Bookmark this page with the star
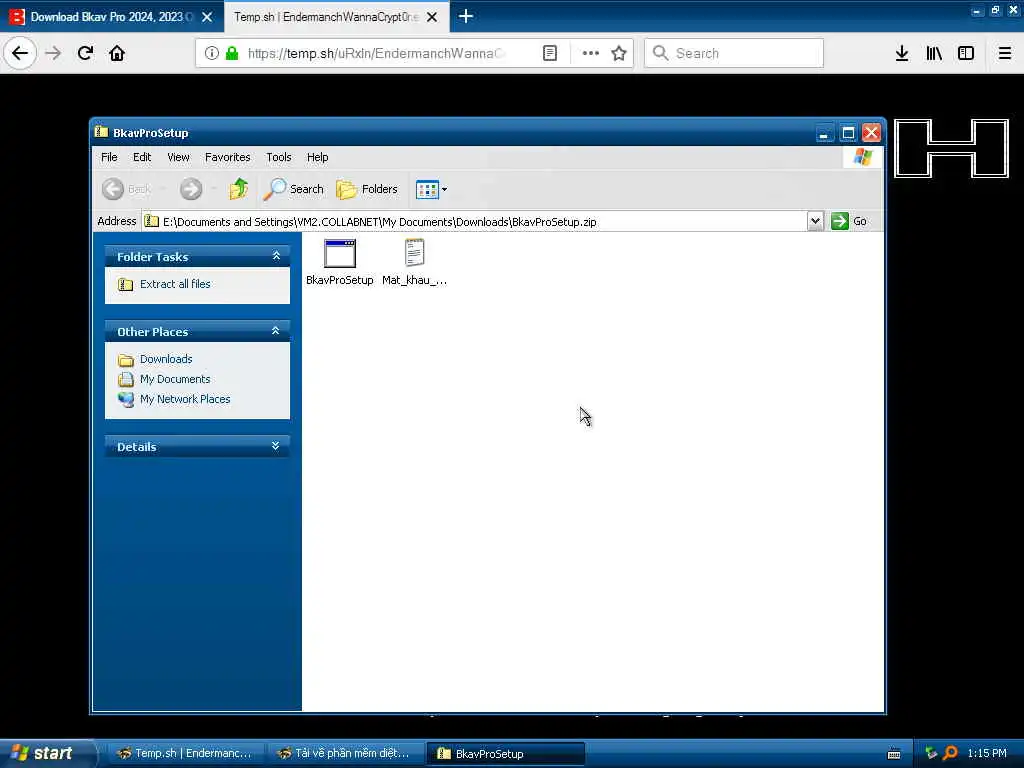Viewport: 1024px width, 768px height. click(x=619, y=53)
